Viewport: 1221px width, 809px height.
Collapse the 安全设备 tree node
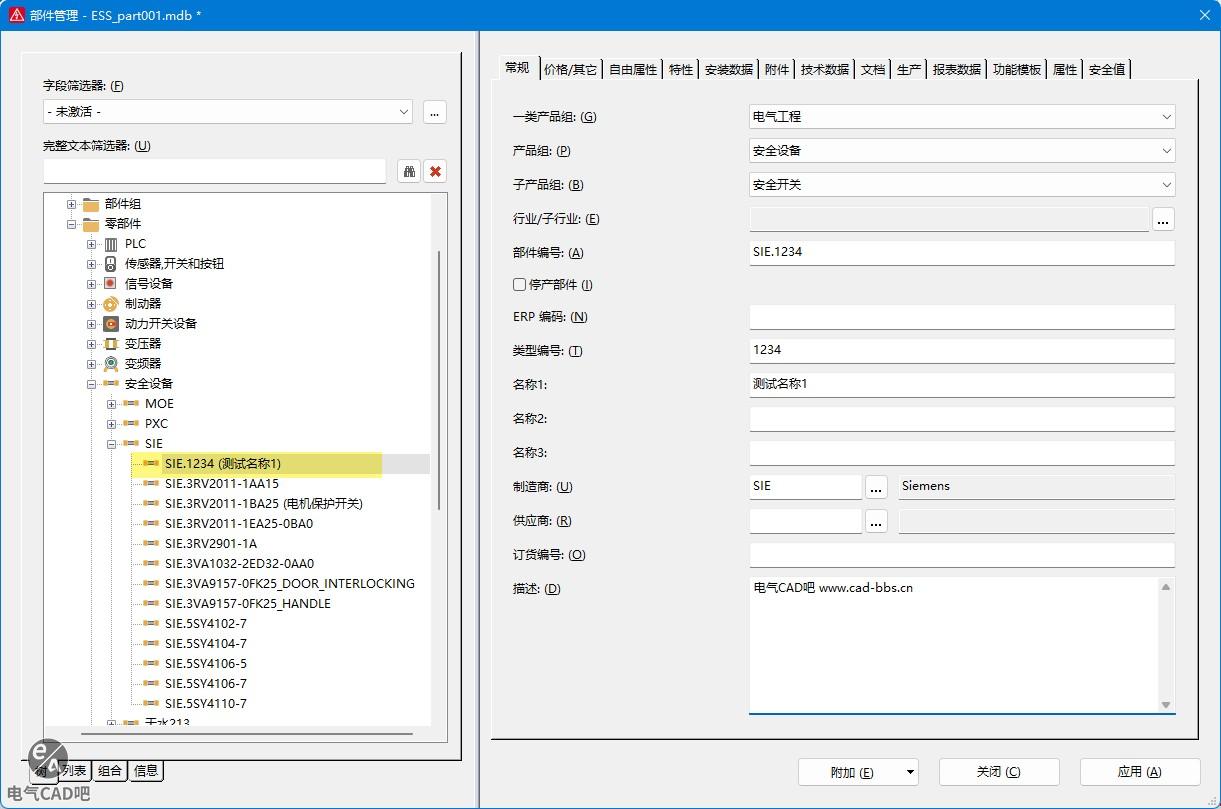pyautogui.click(x=91, y=384)
